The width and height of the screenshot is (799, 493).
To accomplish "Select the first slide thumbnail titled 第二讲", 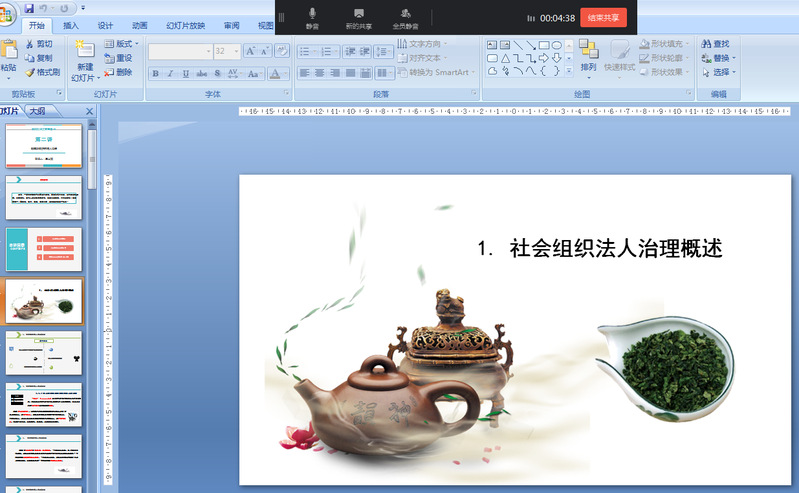I will pyautogui.click(x=43, y=146).
